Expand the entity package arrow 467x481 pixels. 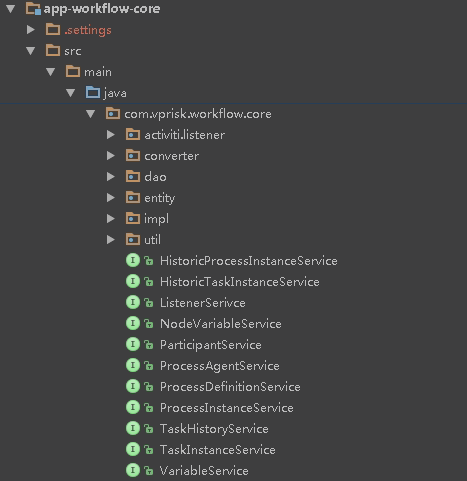click(111, 198)
